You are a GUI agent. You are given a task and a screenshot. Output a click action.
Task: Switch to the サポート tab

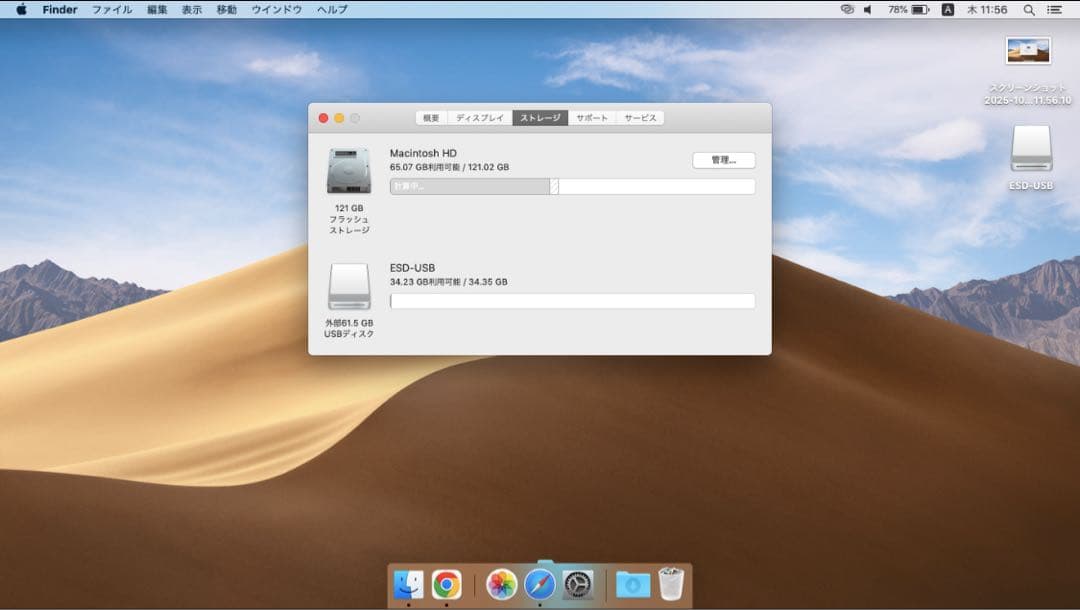click(x=592, y=118)
